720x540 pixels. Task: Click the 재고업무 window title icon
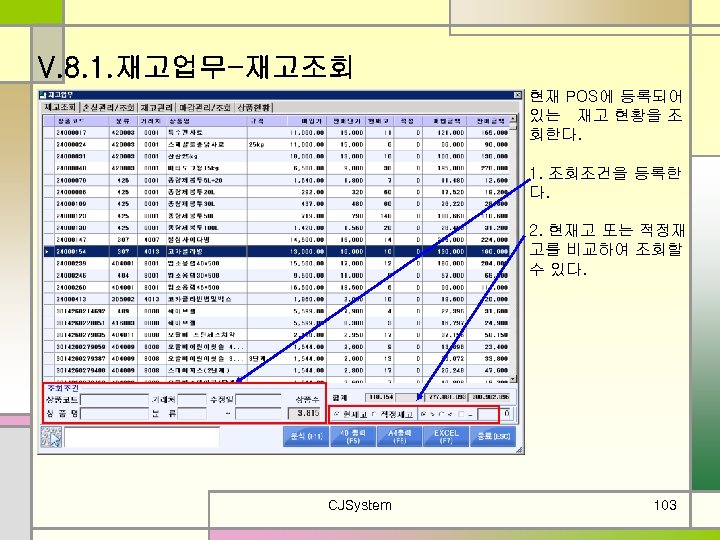(x=43, y=95)
